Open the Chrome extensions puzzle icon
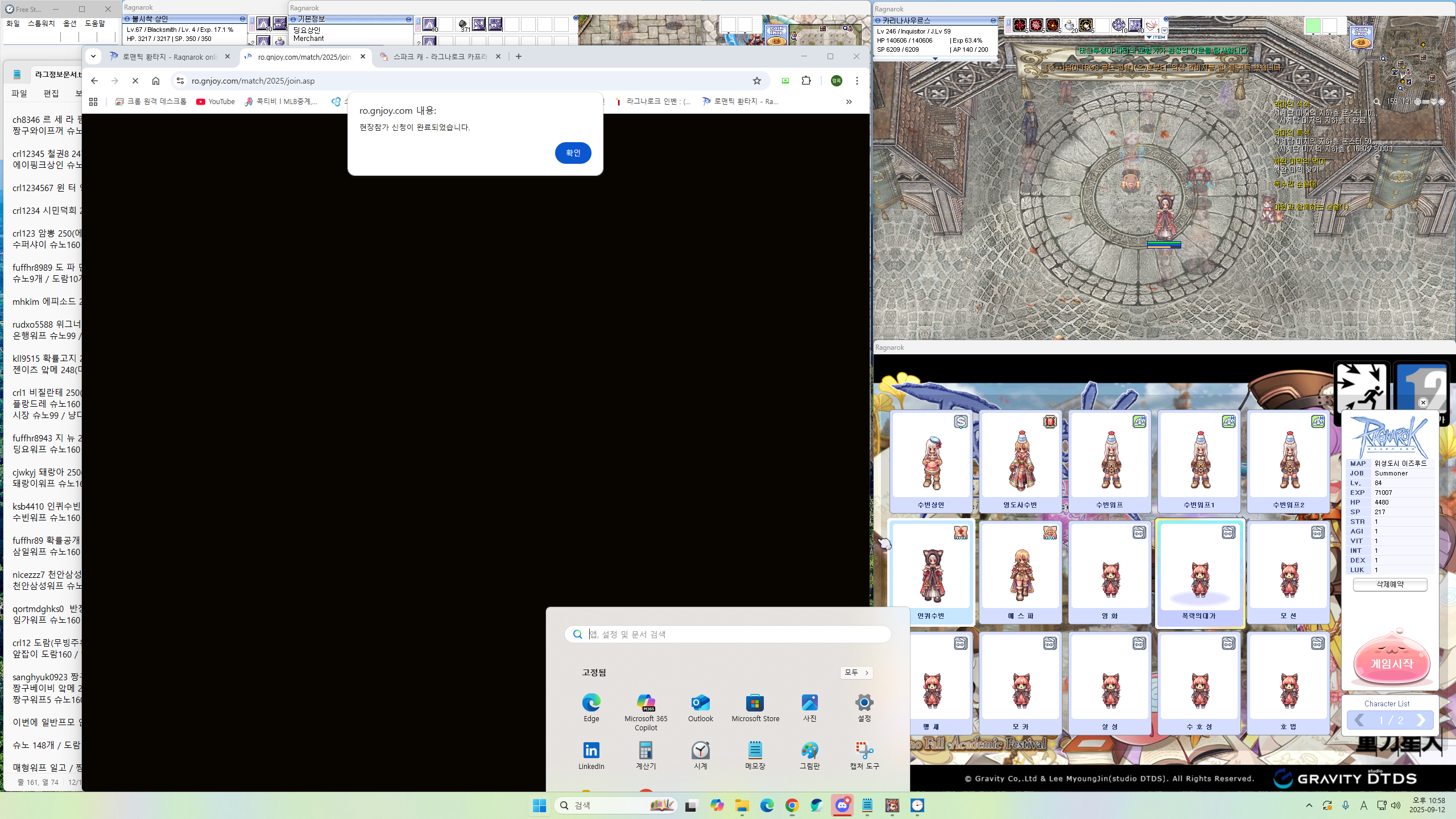Image resolution: width=1456 pixels, height=819 pixels. click(x=806, y=81)
